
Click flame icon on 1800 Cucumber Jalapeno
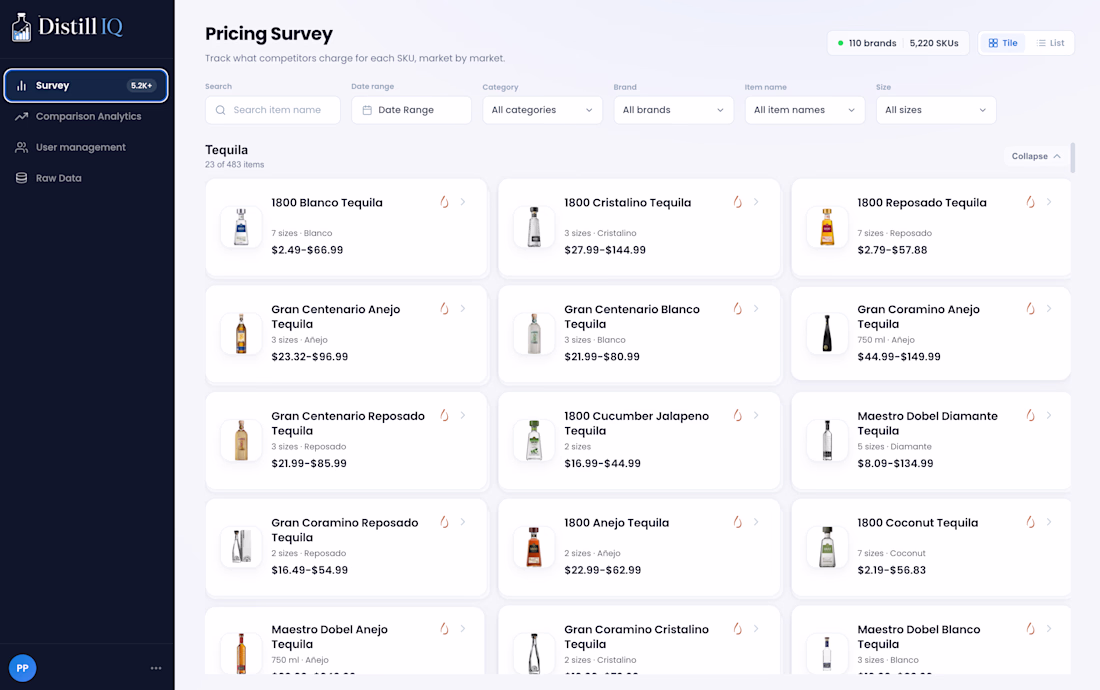coord(737,415)
